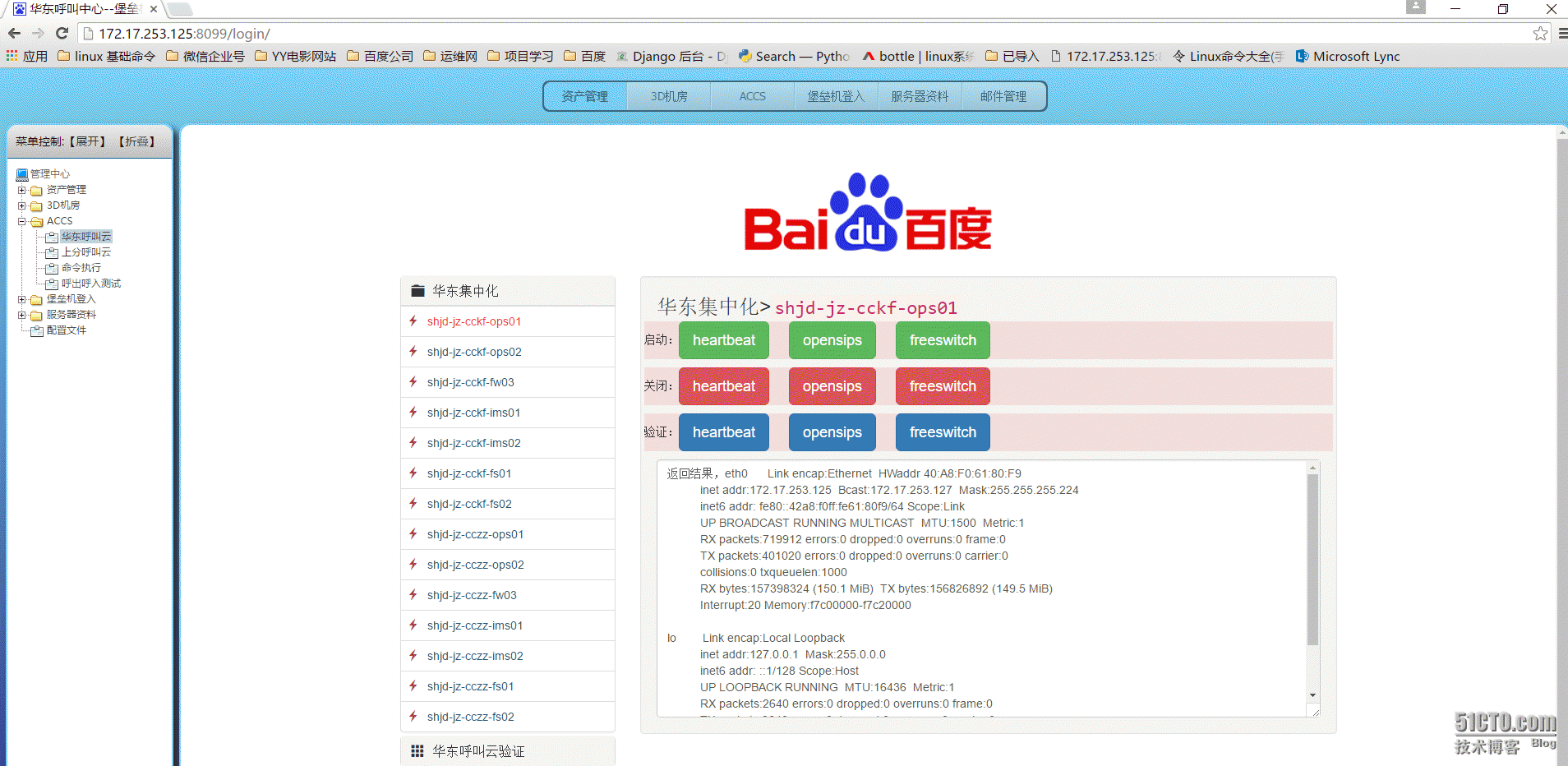Select the 堡垒机登入 top tab

(837, 96)
